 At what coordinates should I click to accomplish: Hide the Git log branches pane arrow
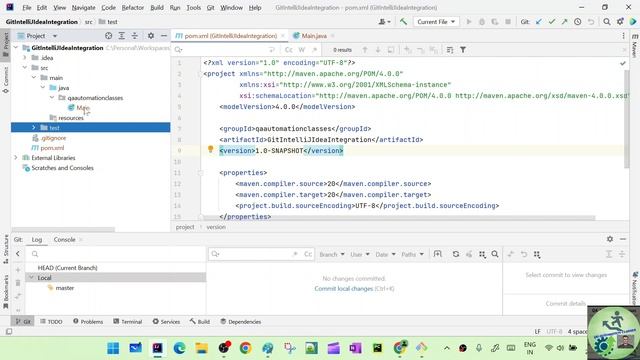[x=18, y=254]
